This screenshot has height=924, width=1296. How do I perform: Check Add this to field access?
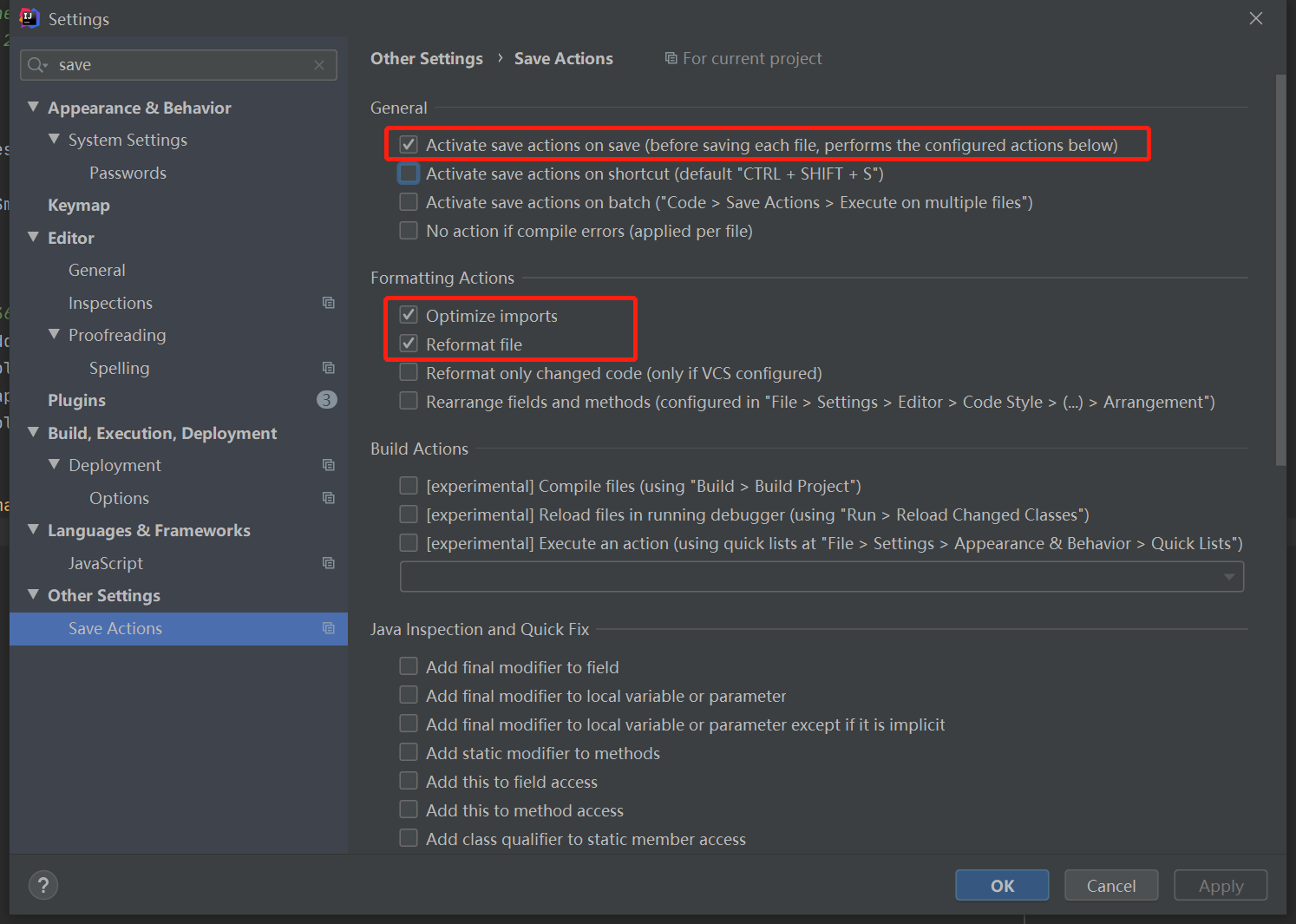[409, 781]
